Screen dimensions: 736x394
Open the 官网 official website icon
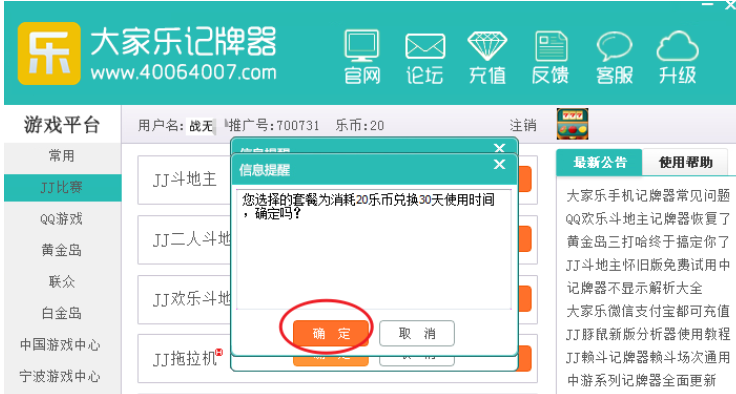tap(361, 57)
